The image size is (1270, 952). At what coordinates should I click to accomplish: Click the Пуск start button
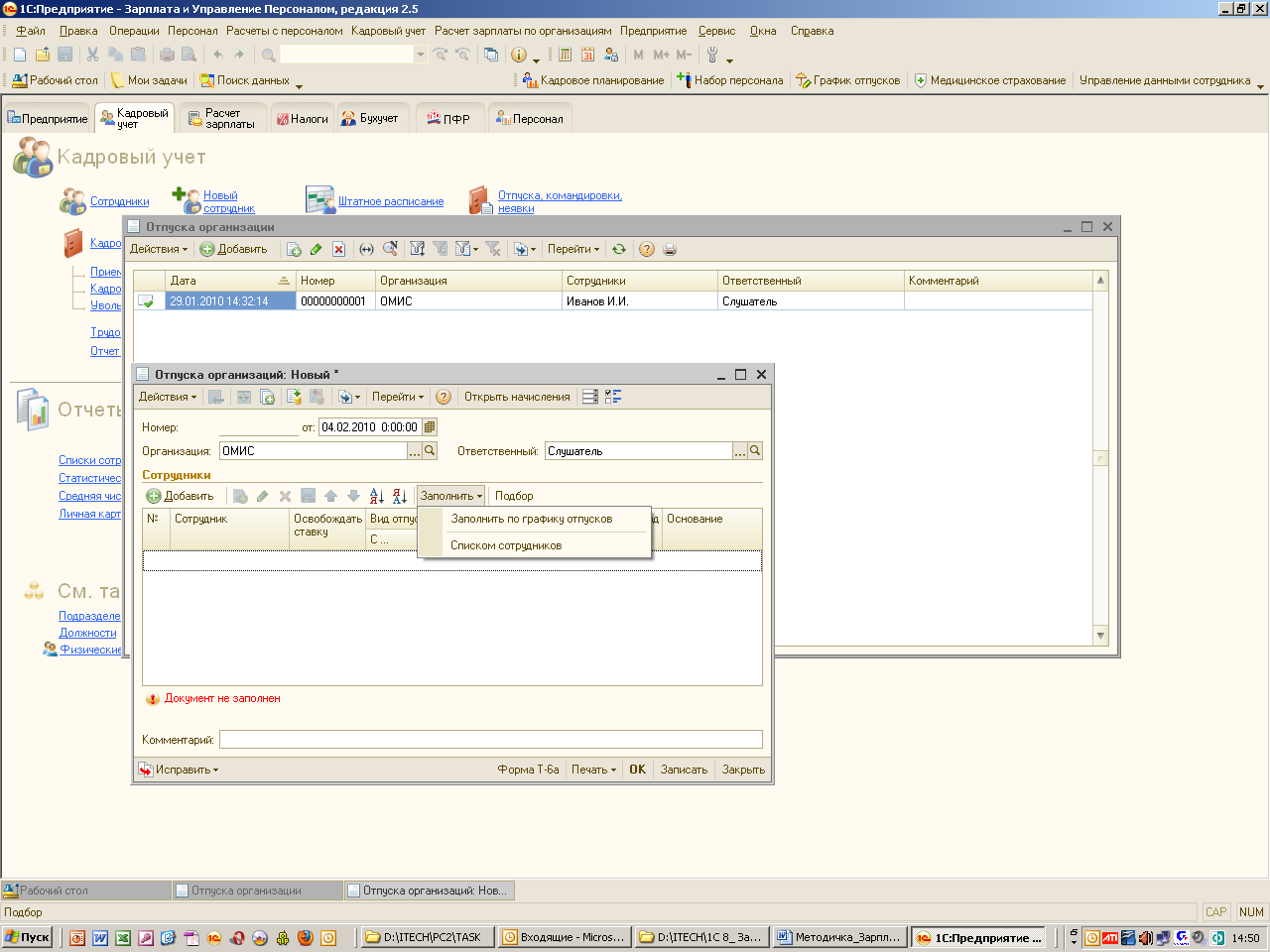28,937
